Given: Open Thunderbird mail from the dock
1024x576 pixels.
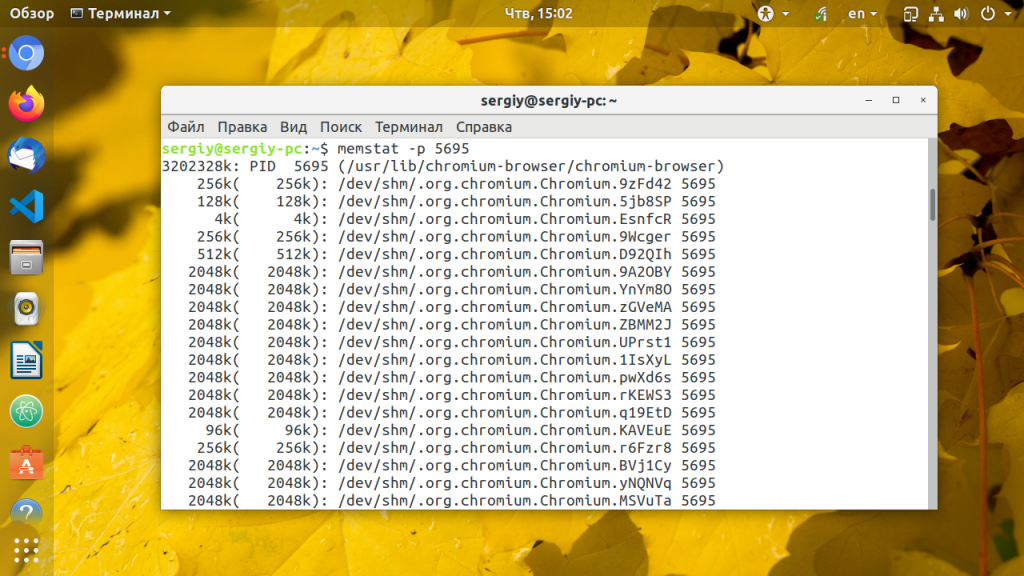Looking at the screenshot, I should coord(26,155).
